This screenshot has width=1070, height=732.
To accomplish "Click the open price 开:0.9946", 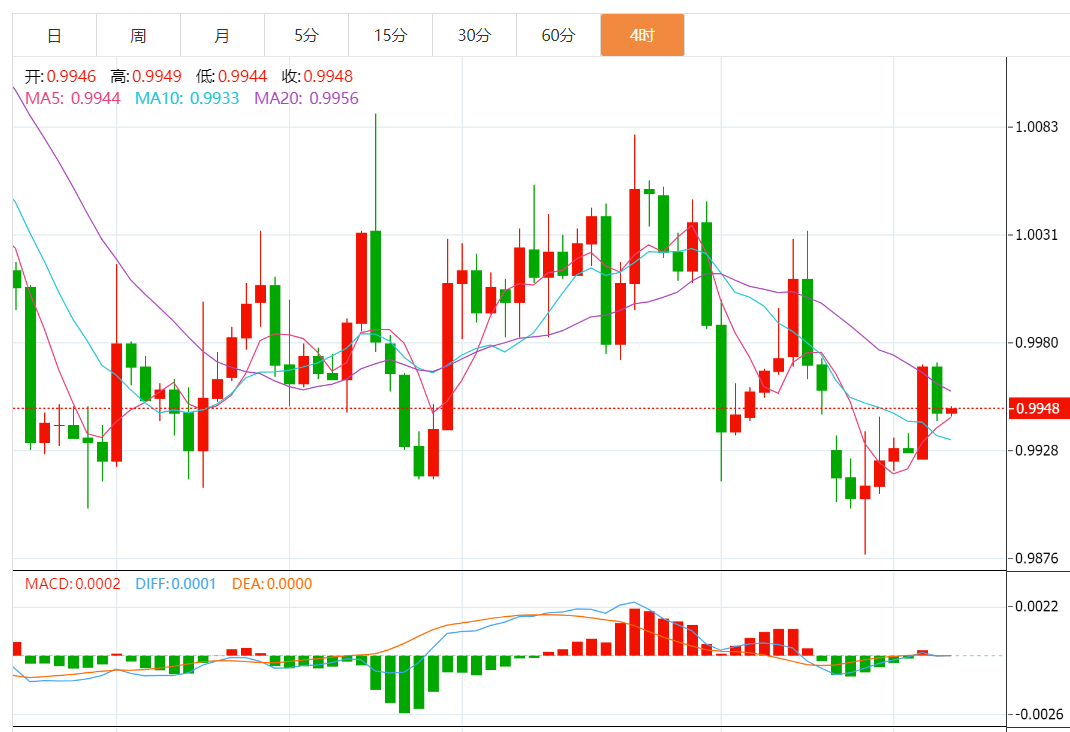I will coord(61,76).
